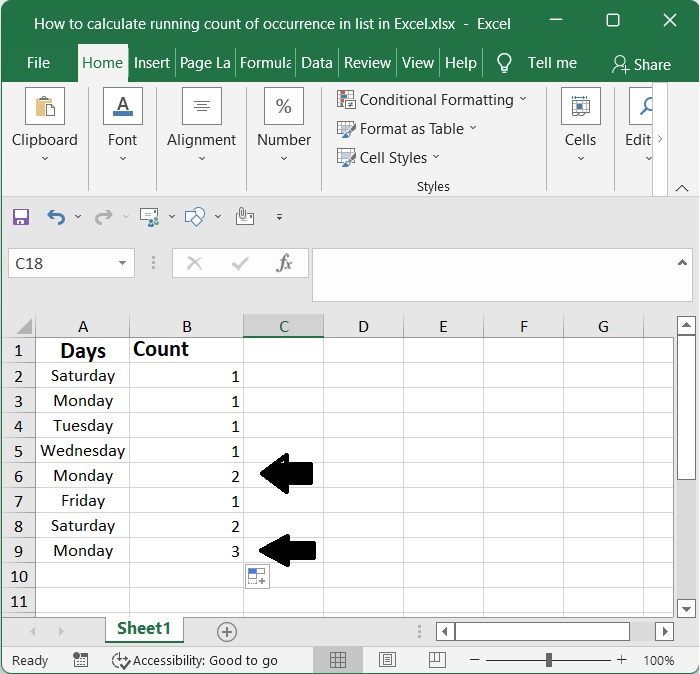Open the Alignment group icon
Viewport: 700px width, 674px height.
(201, 106)
